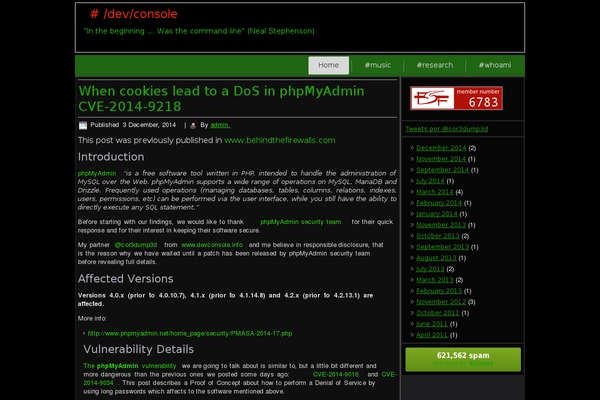Open the September 2013 archive
This screenshot has height=400, width=600.
tap(442, 247)
